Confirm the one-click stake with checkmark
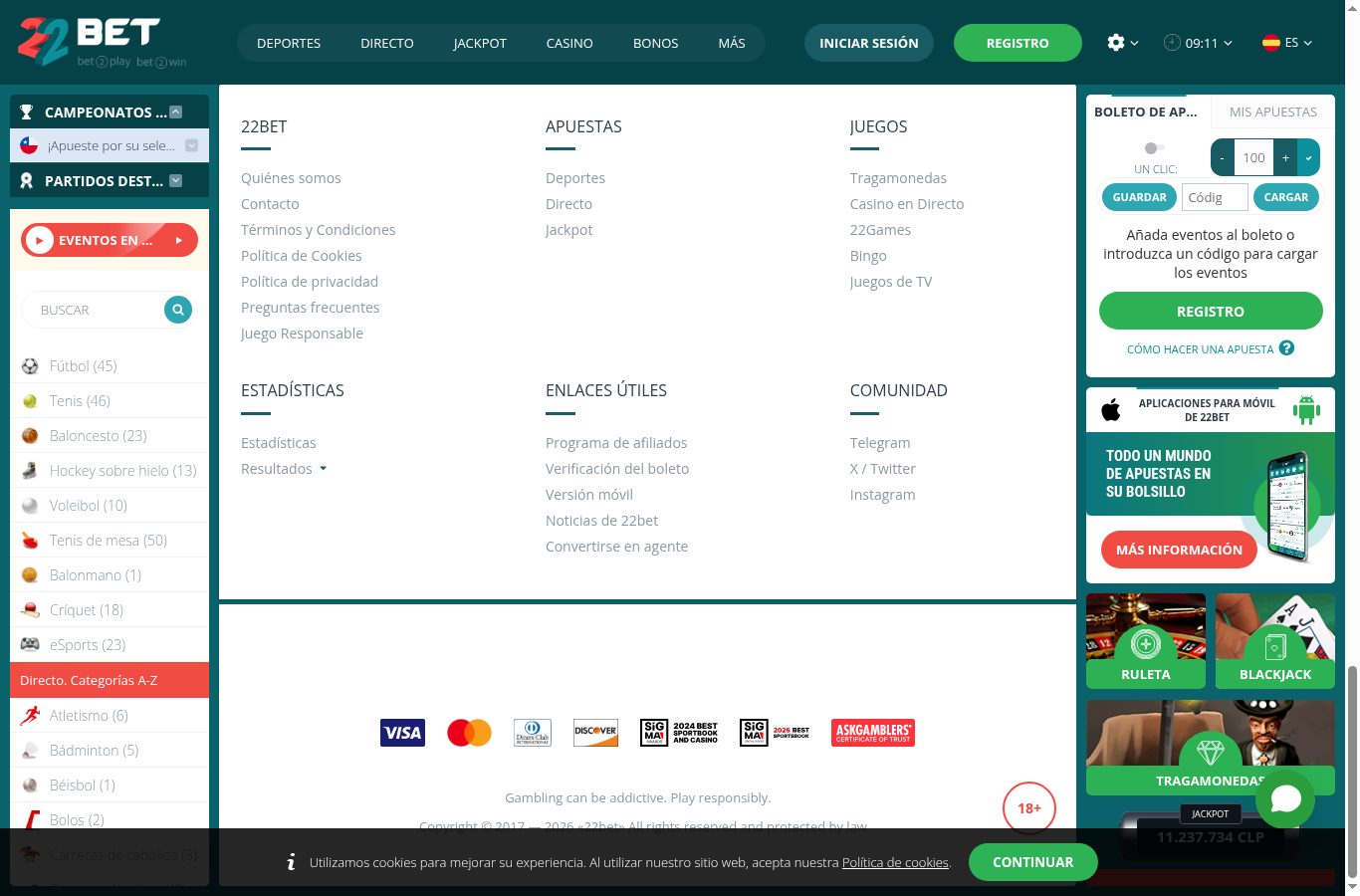 coord(1308,157)
